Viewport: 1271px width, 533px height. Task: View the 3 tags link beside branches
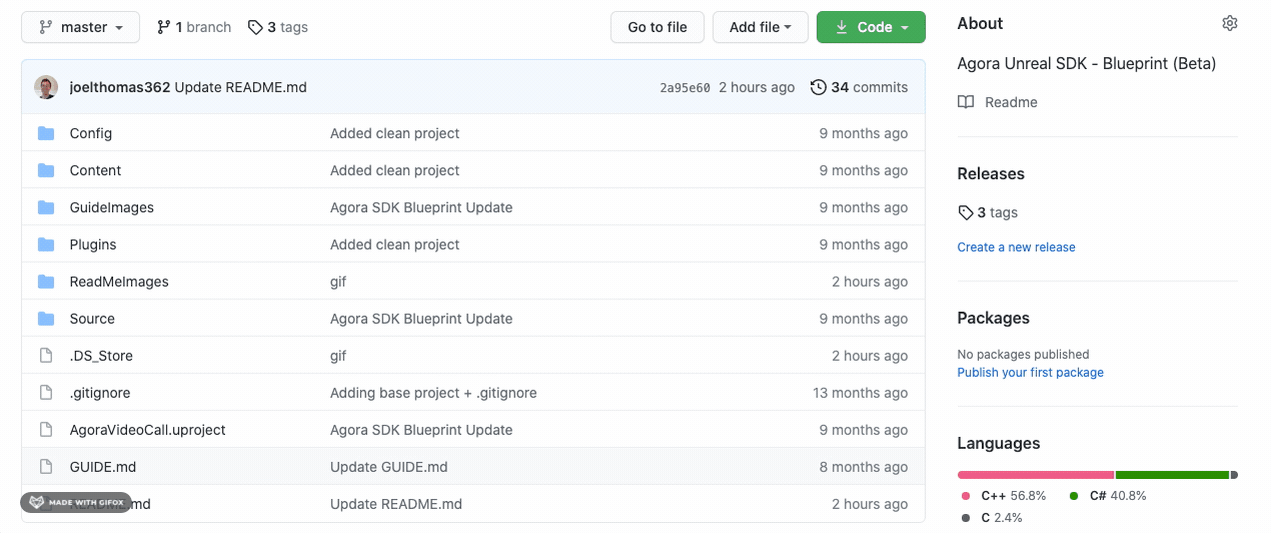(x=278, y=27)
